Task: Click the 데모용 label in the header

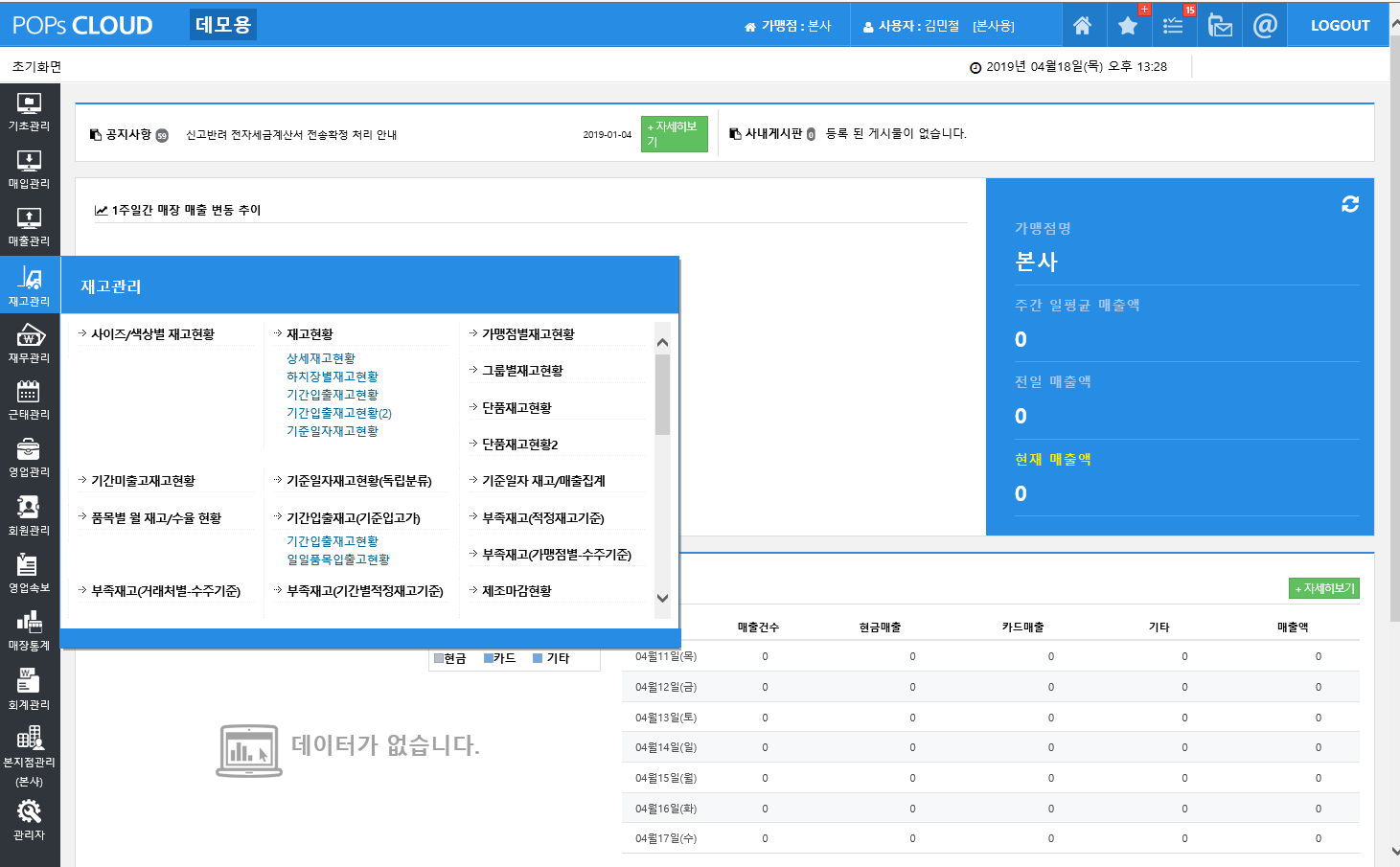Action: pyautogui.click(x=223, y=25)
